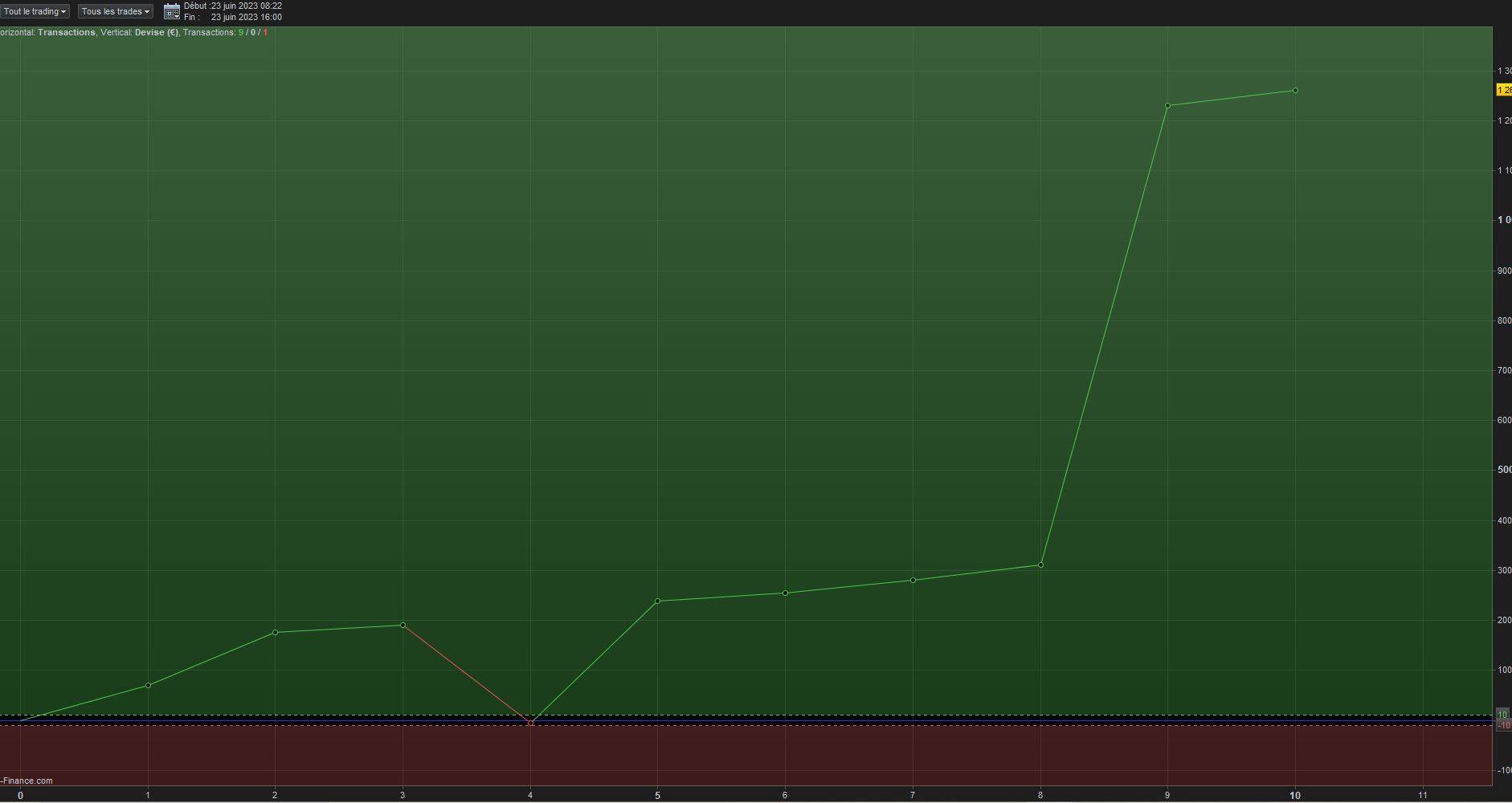Click the data point at transaction 7
Image resolution: width=1512 pixels, height=803 pixels.
point(913,580)
